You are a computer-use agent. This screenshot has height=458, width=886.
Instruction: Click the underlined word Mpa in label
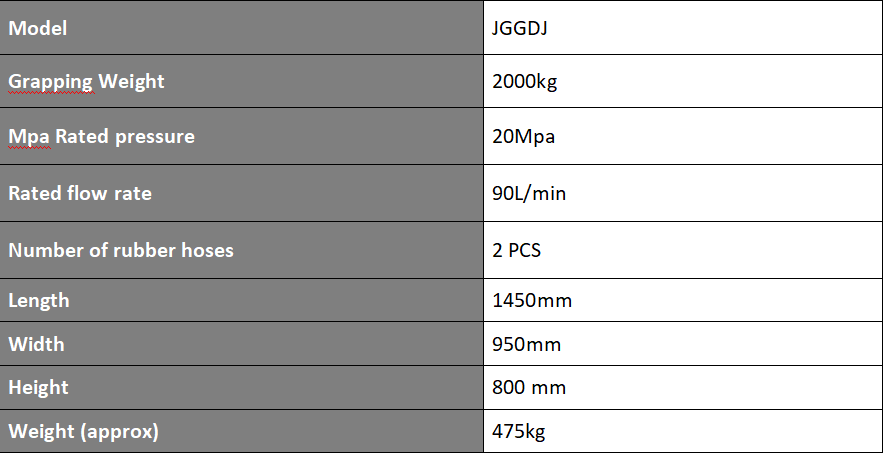point(29,137)
